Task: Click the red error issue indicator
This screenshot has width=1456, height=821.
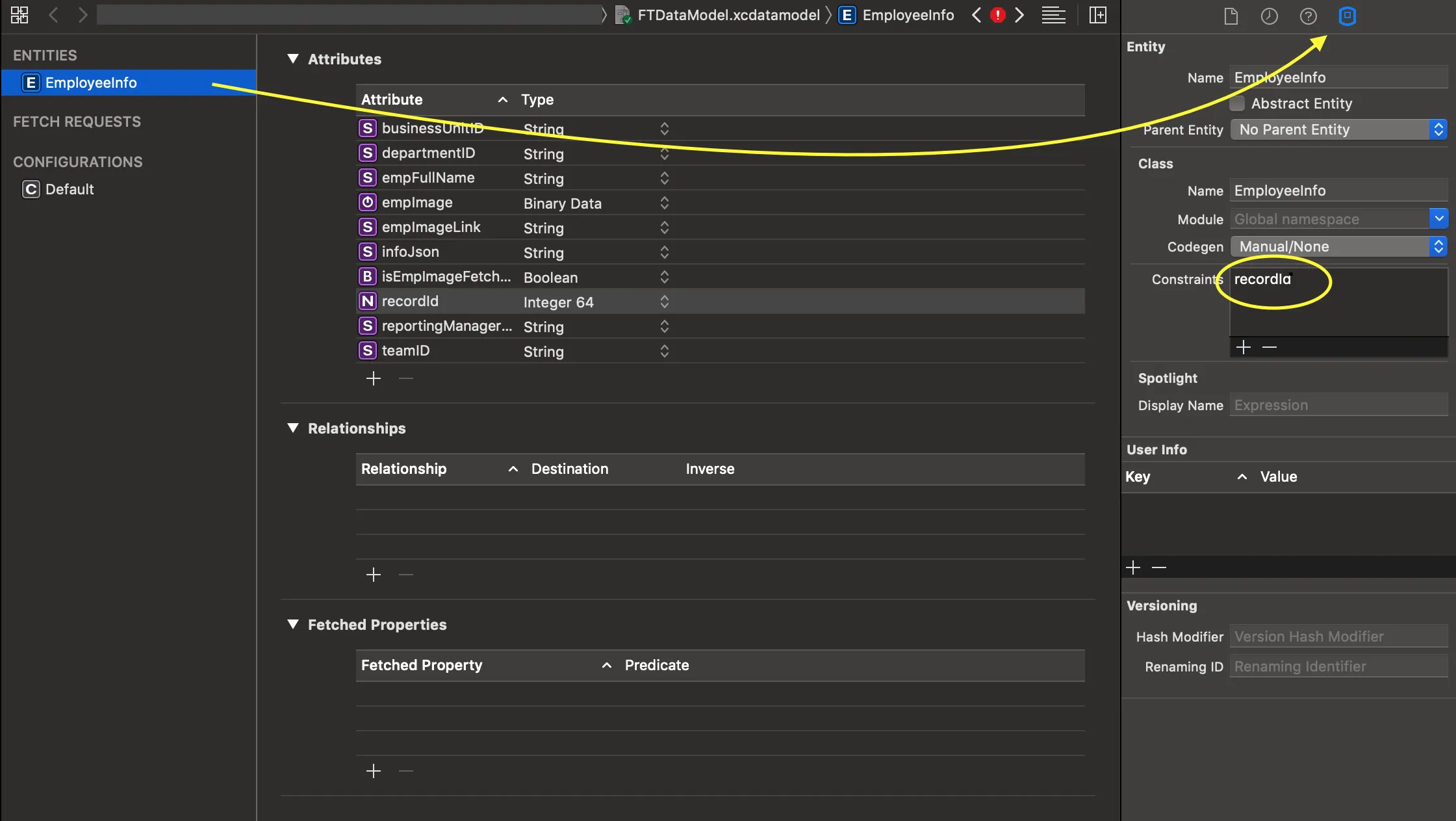Action: click(998, 14)
